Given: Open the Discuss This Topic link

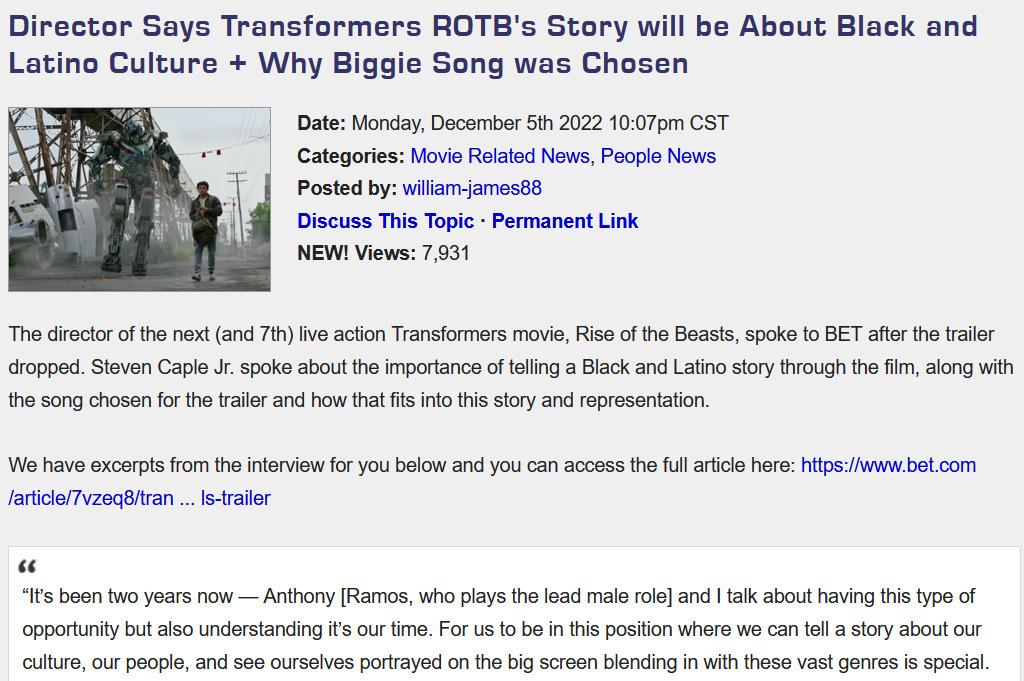Looking at the screenshot, I should [x=385, y=221].
